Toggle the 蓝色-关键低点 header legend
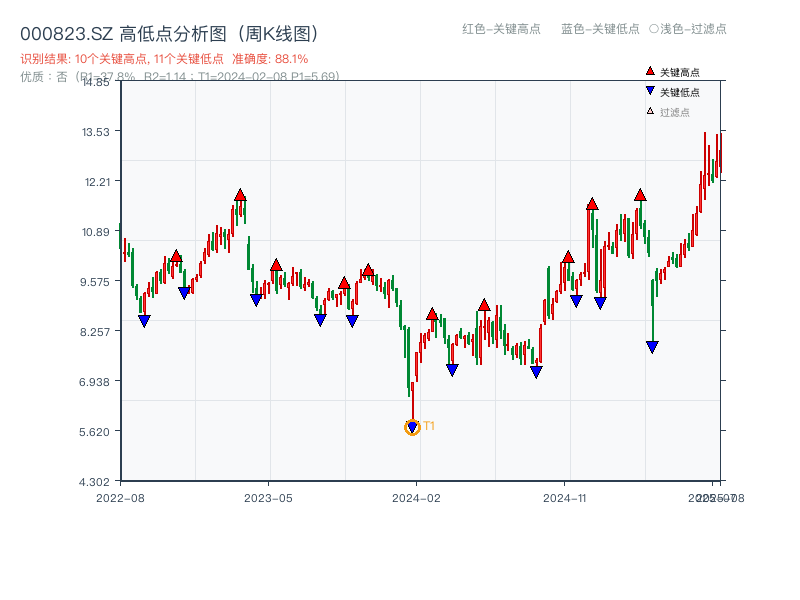Screen dimensions: 800x600 (600, 29)
